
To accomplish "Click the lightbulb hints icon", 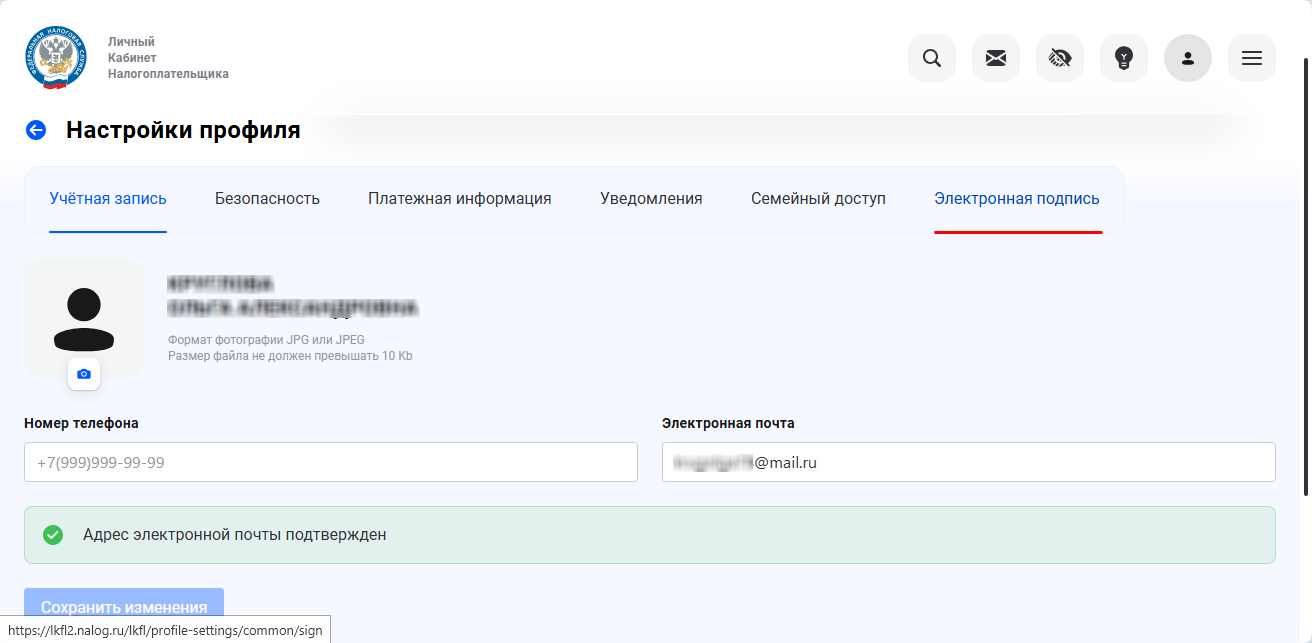I will coord(1124,58).
